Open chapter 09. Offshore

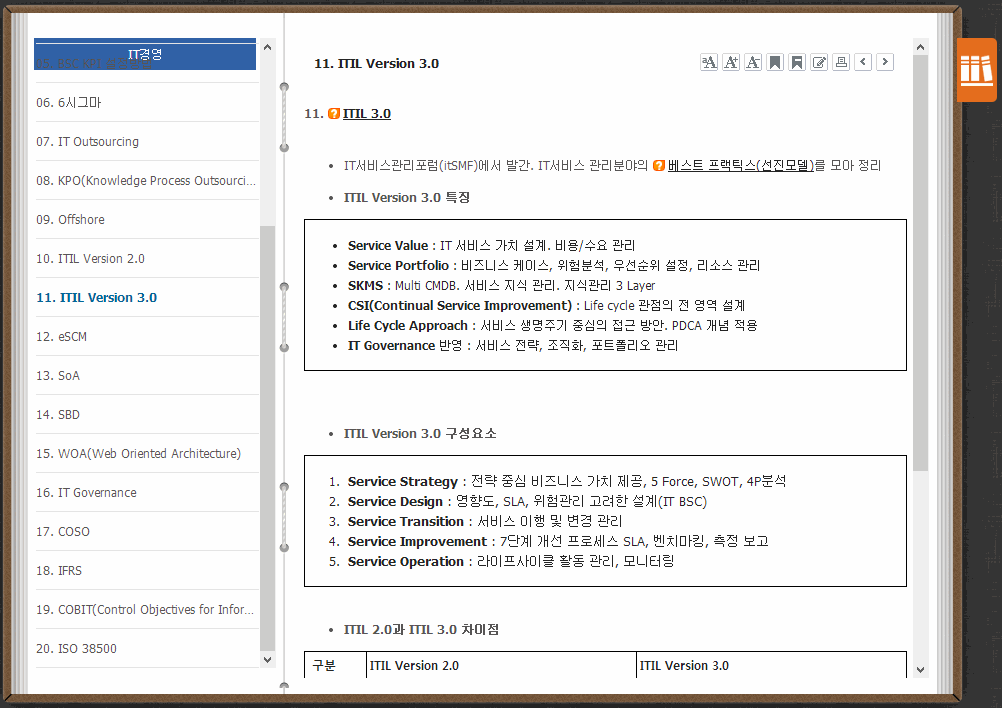[147, 219]
